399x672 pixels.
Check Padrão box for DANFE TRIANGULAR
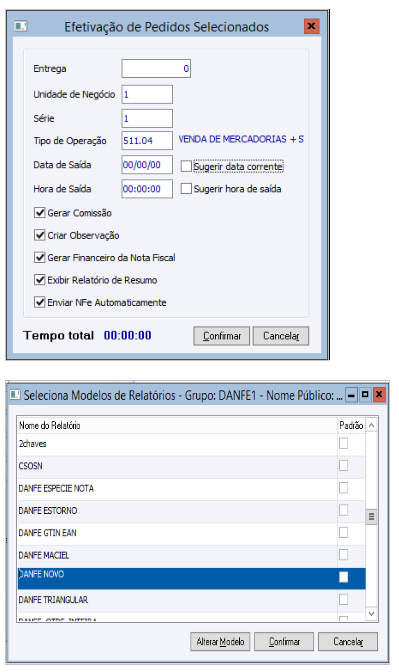click(x=343, y=599)
